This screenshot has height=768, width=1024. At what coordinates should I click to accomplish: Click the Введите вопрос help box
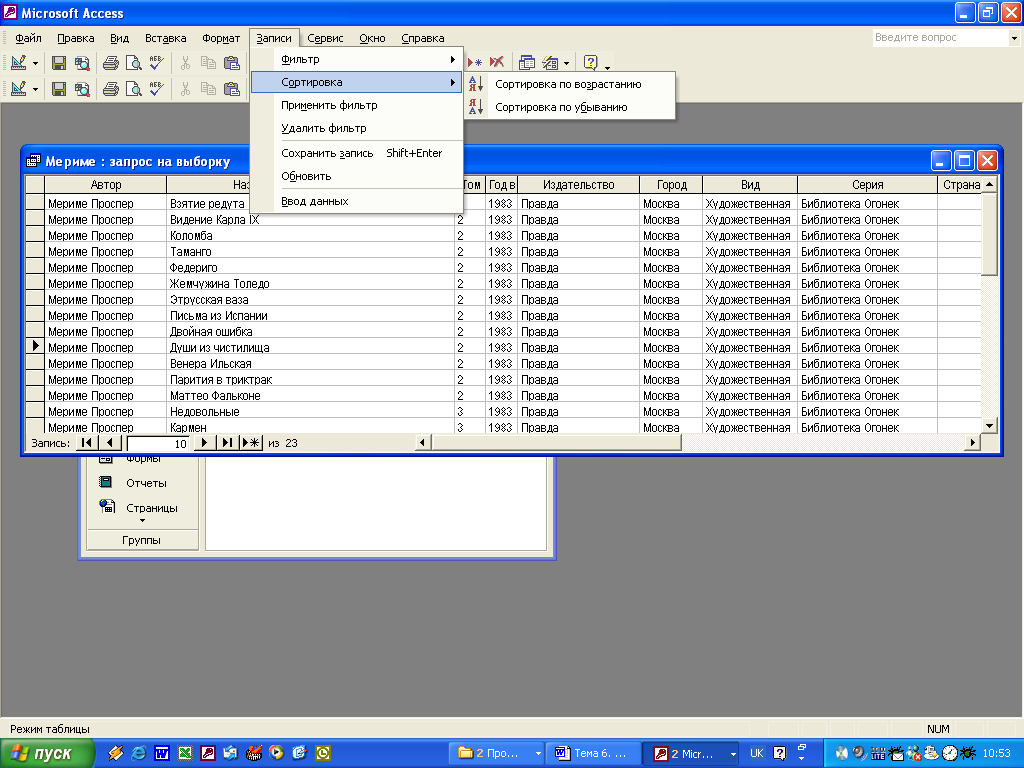[x=940, y=38]
